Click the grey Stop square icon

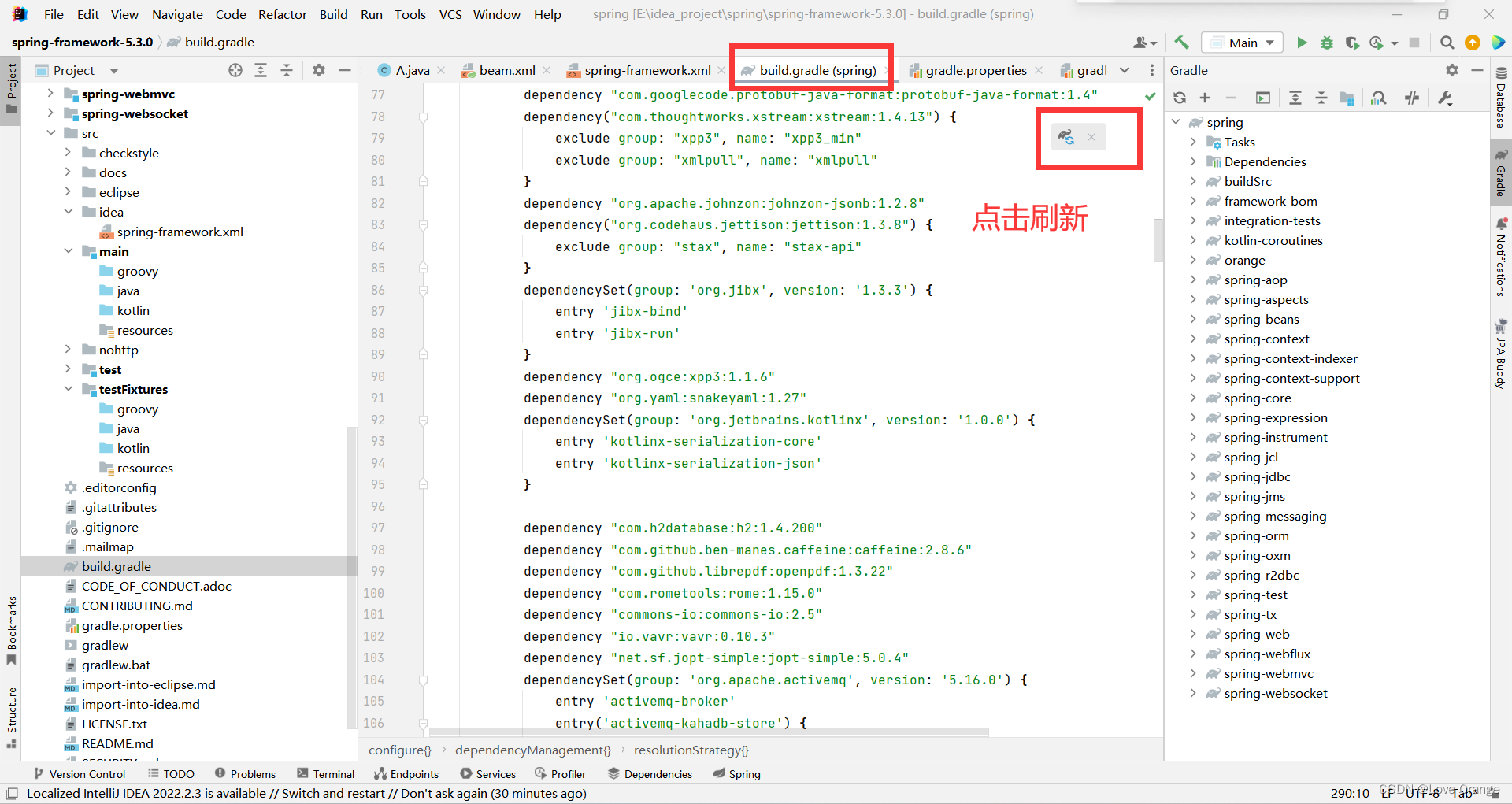[x=1414, y=43]
